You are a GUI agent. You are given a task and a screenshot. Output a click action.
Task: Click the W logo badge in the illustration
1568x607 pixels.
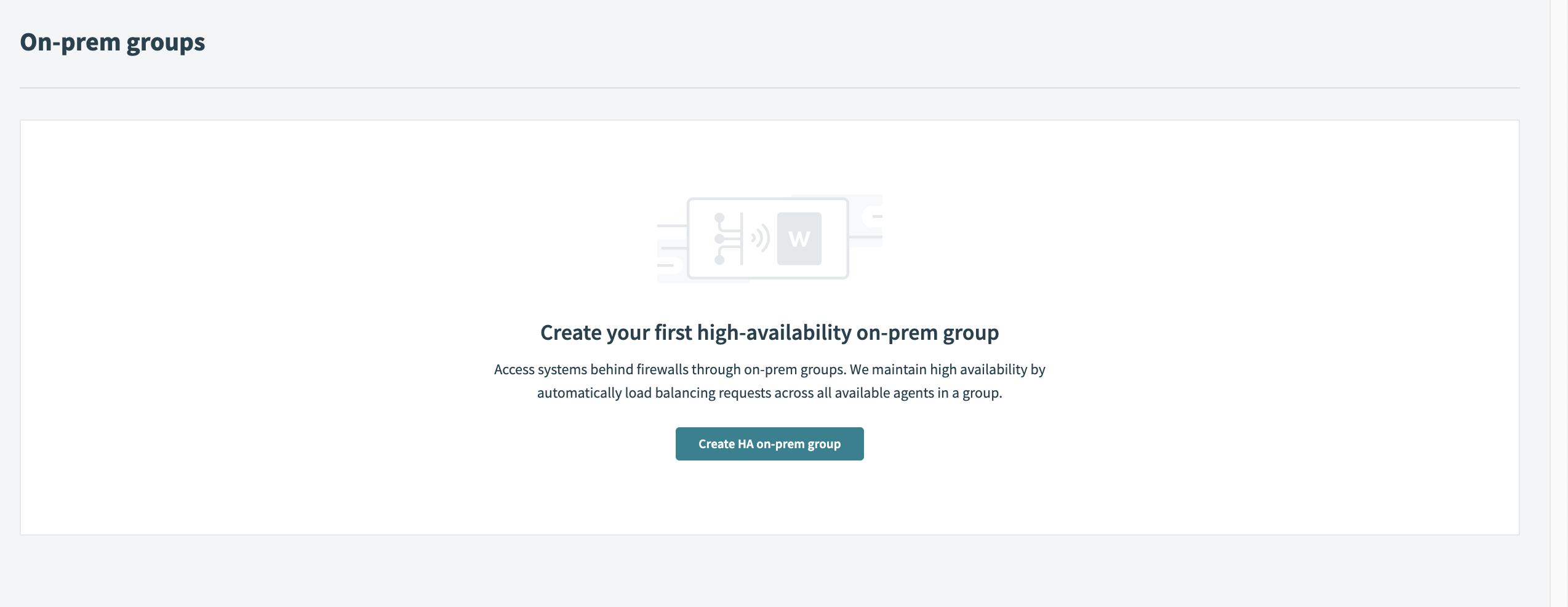(x=799, y=239)
